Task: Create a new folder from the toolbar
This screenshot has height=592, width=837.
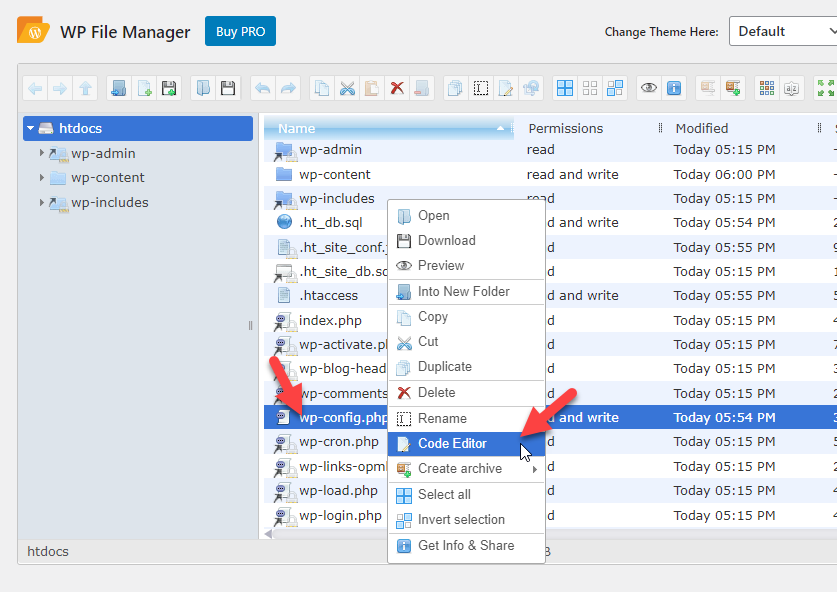Action: pyautogui.click(x=119, y=88)
